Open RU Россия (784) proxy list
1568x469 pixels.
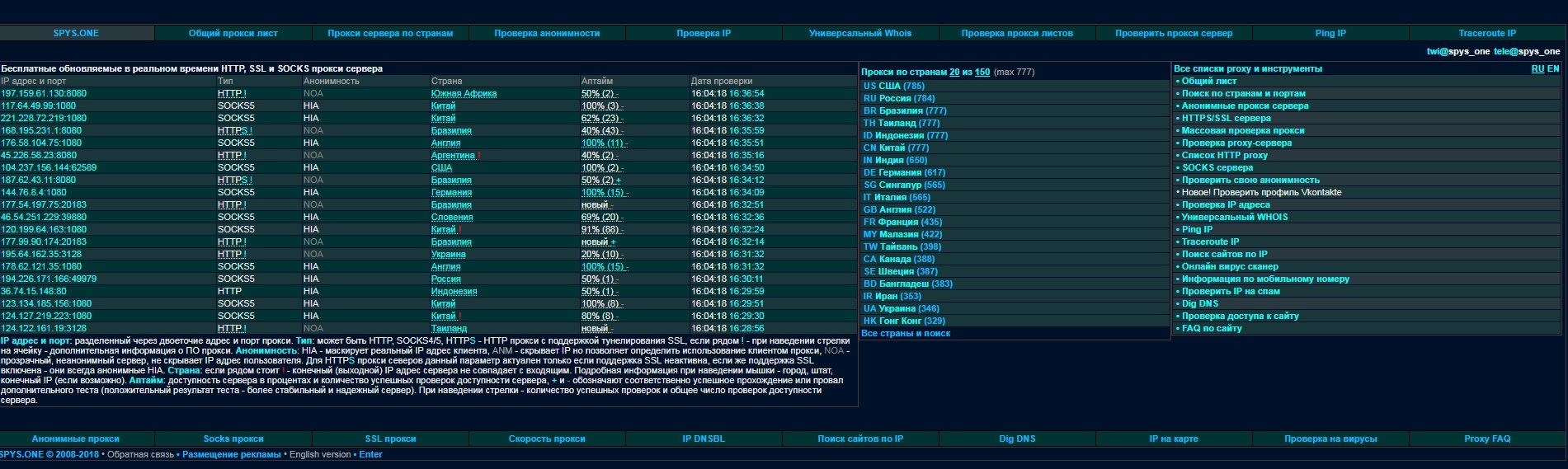pyautogui.click(x=898, y=98)
